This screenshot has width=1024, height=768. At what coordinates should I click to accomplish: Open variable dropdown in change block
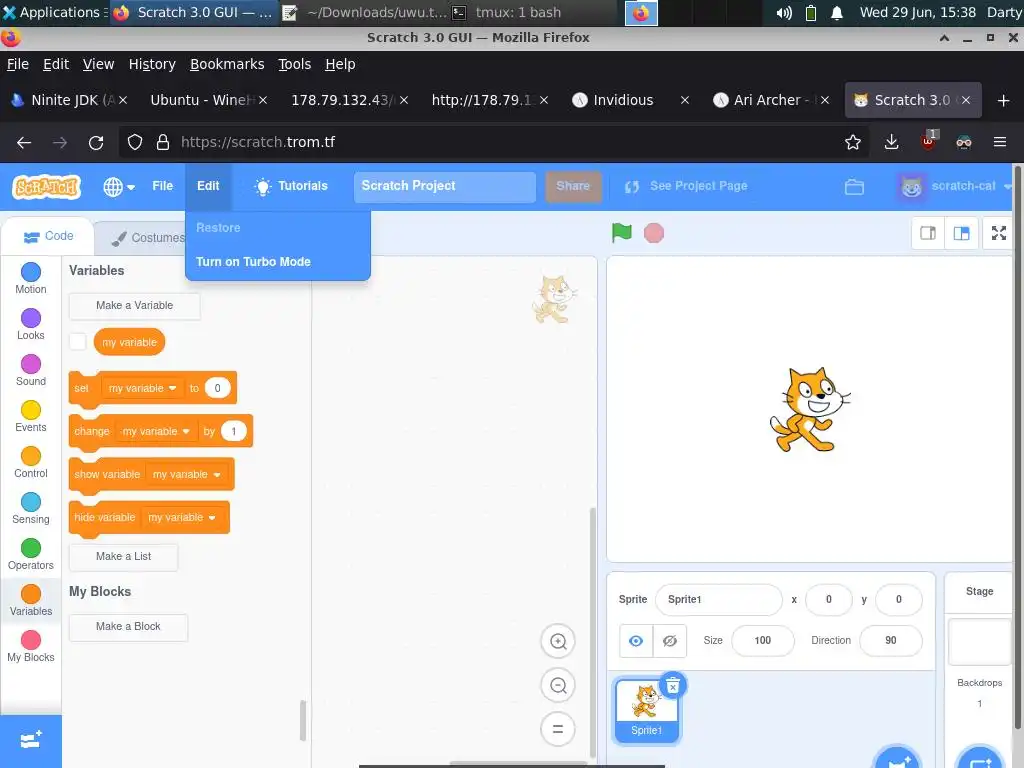[155, 431]
